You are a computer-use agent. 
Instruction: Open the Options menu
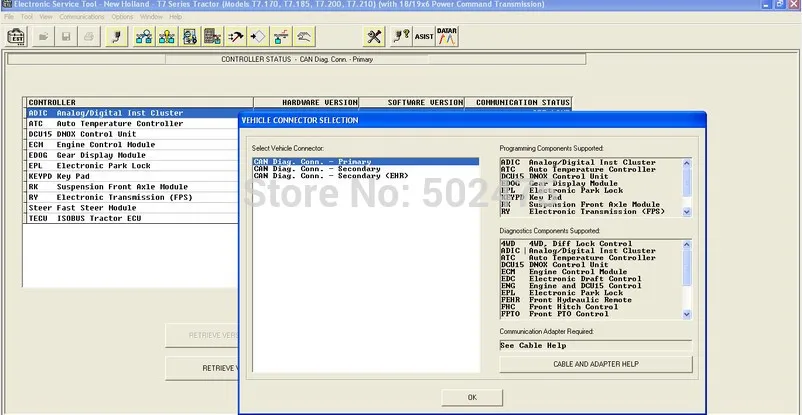click(x=122, y=17)
